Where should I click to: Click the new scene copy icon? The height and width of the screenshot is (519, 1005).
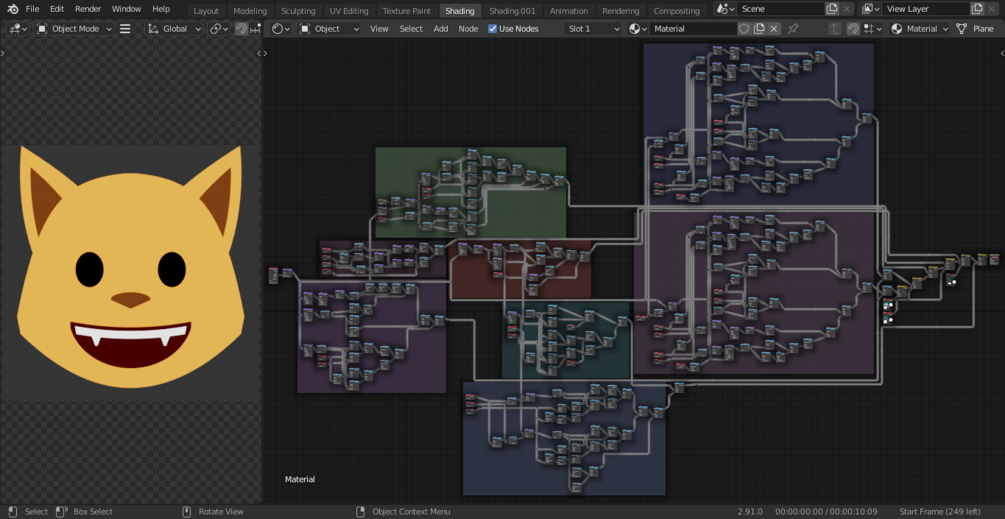pyautogui.click(x=832, y=9)
